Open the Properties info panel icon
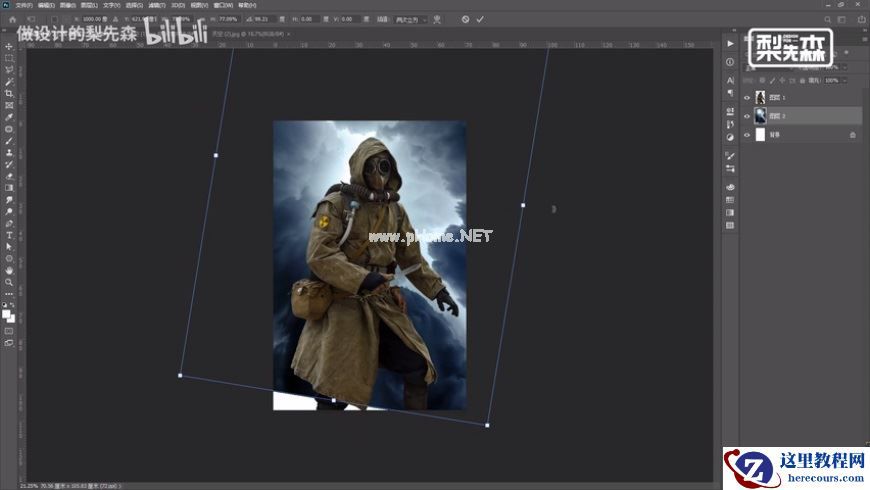This screenshot has height=490, width=870. [730, 62]
